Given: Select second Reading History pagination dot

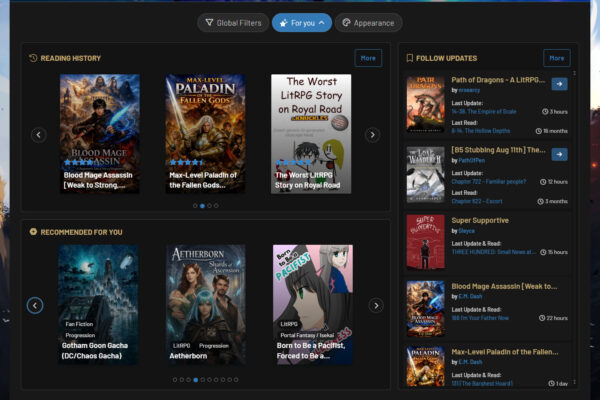Looking at the screenshot, I should (x=202, y=206).
